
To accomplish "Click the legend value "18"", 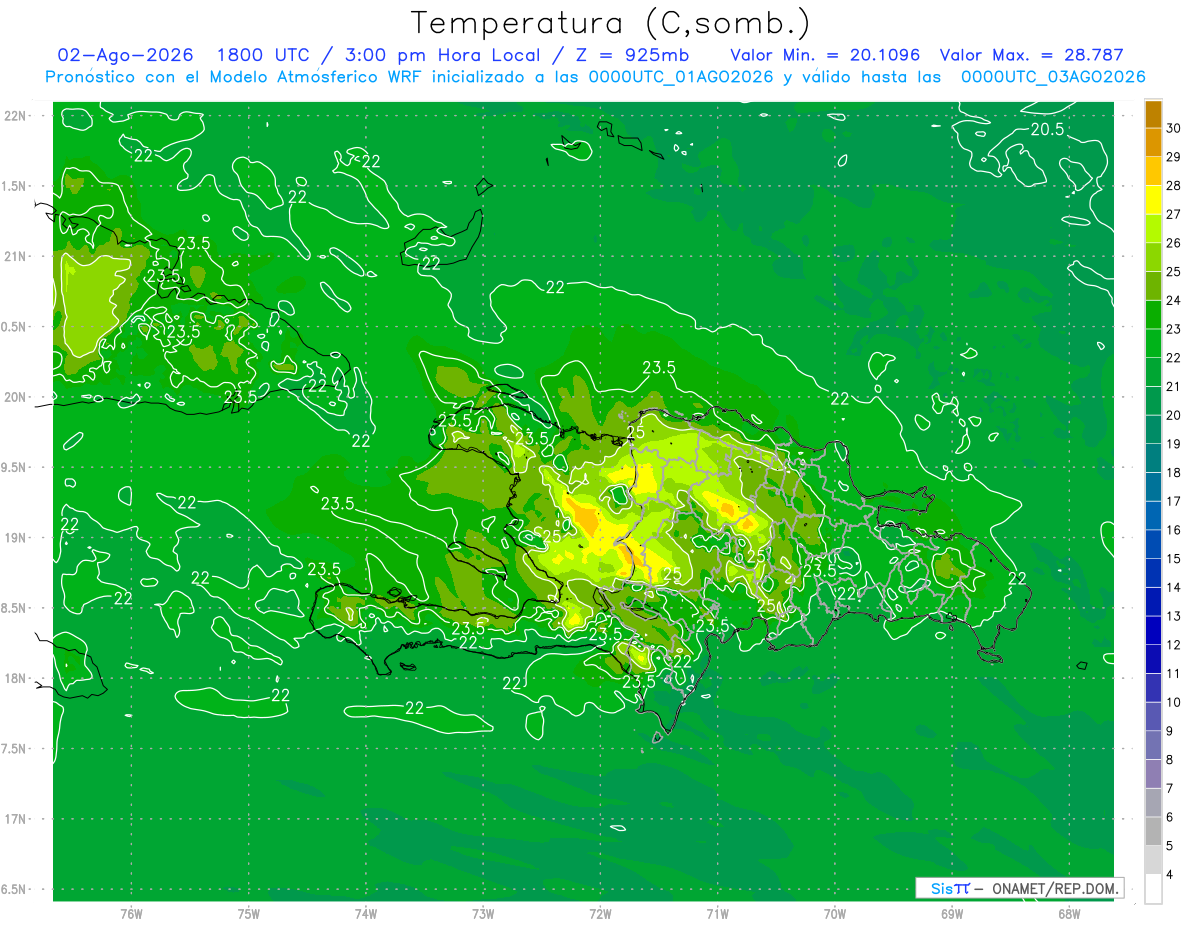I will (x=1173, y=472).
